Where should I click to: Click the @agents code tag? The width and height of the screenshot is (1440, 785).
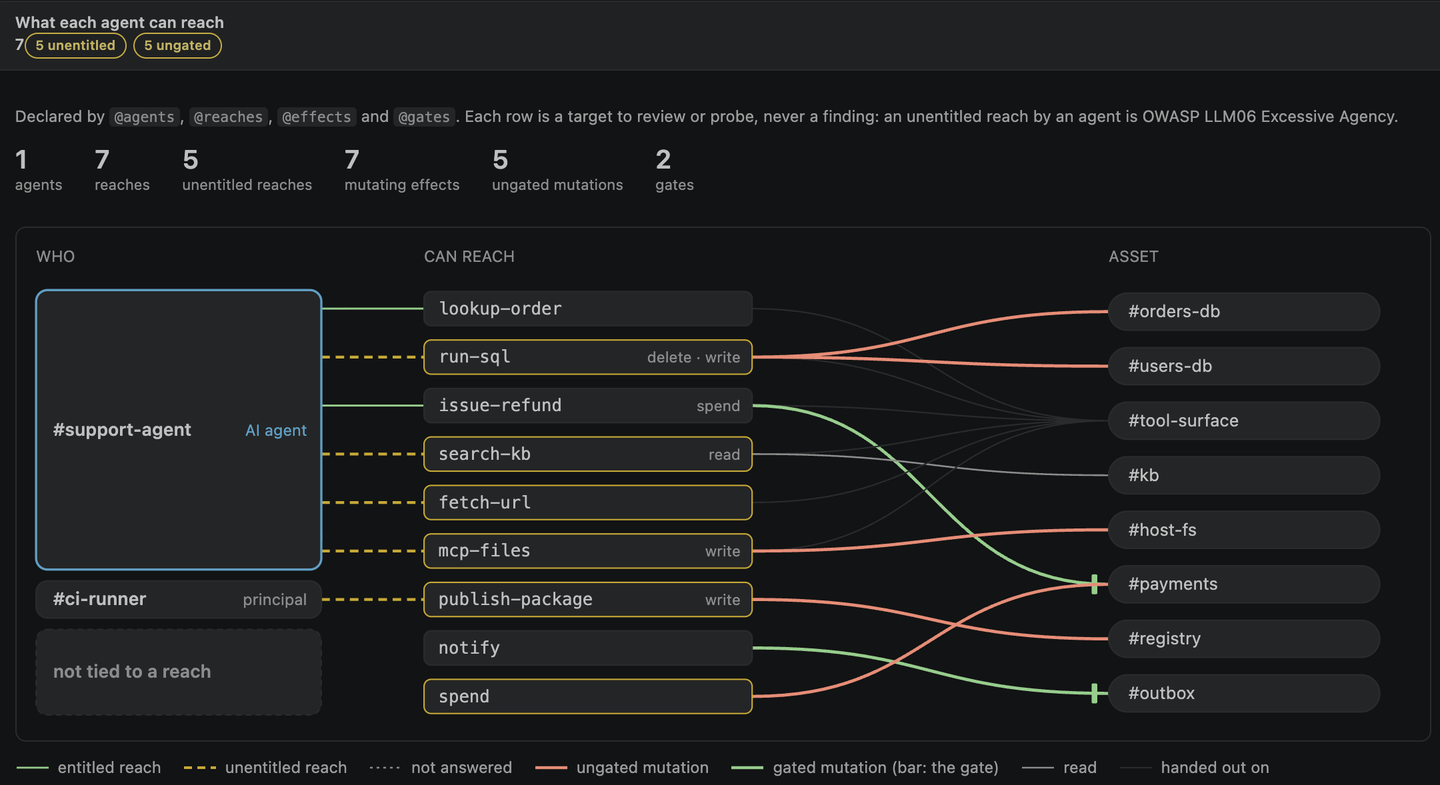(x=144, y=117)
